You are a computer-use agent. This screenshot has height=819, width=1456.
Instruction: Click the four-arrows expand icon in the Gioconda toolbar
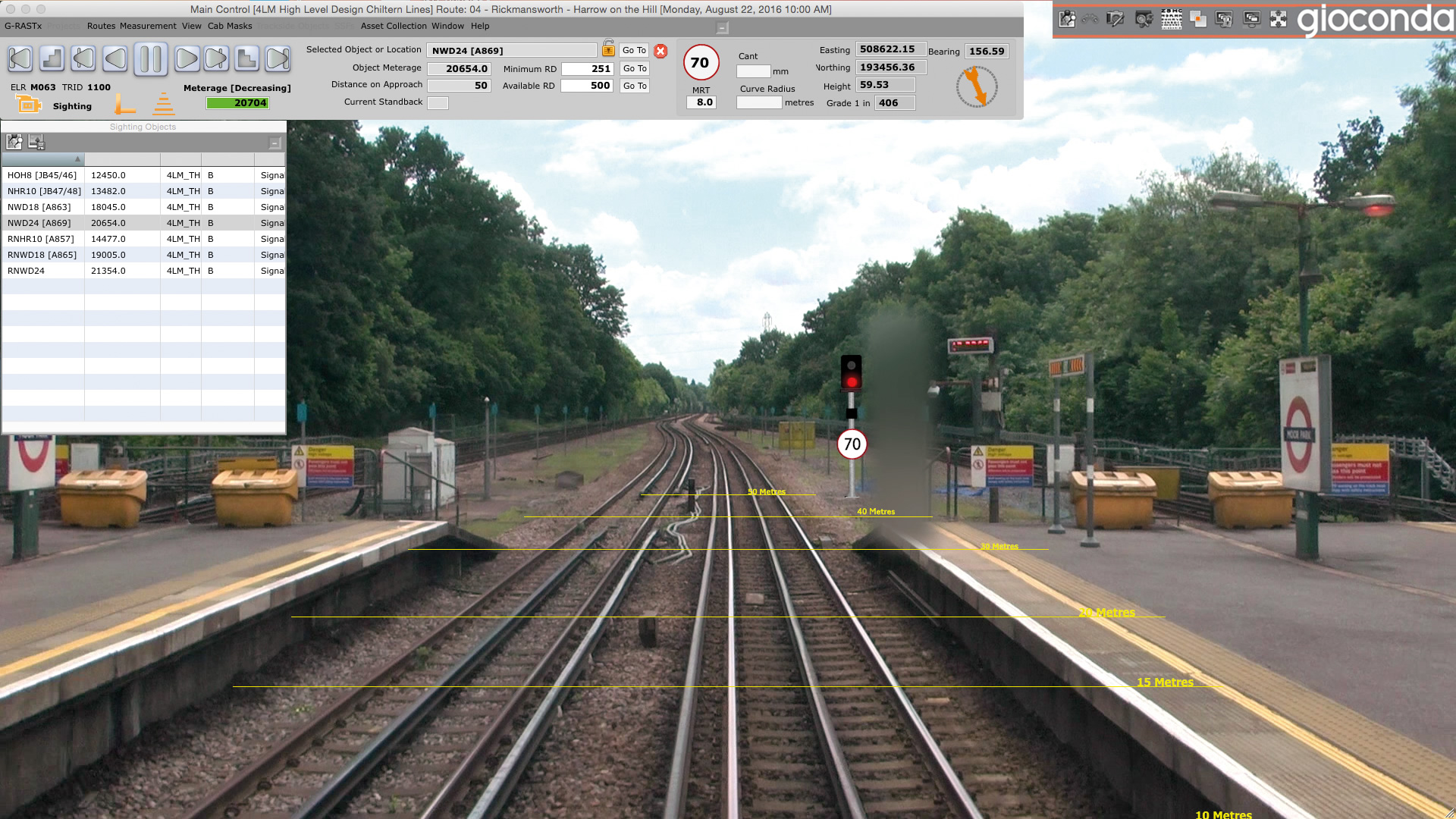pos(1279,20)
